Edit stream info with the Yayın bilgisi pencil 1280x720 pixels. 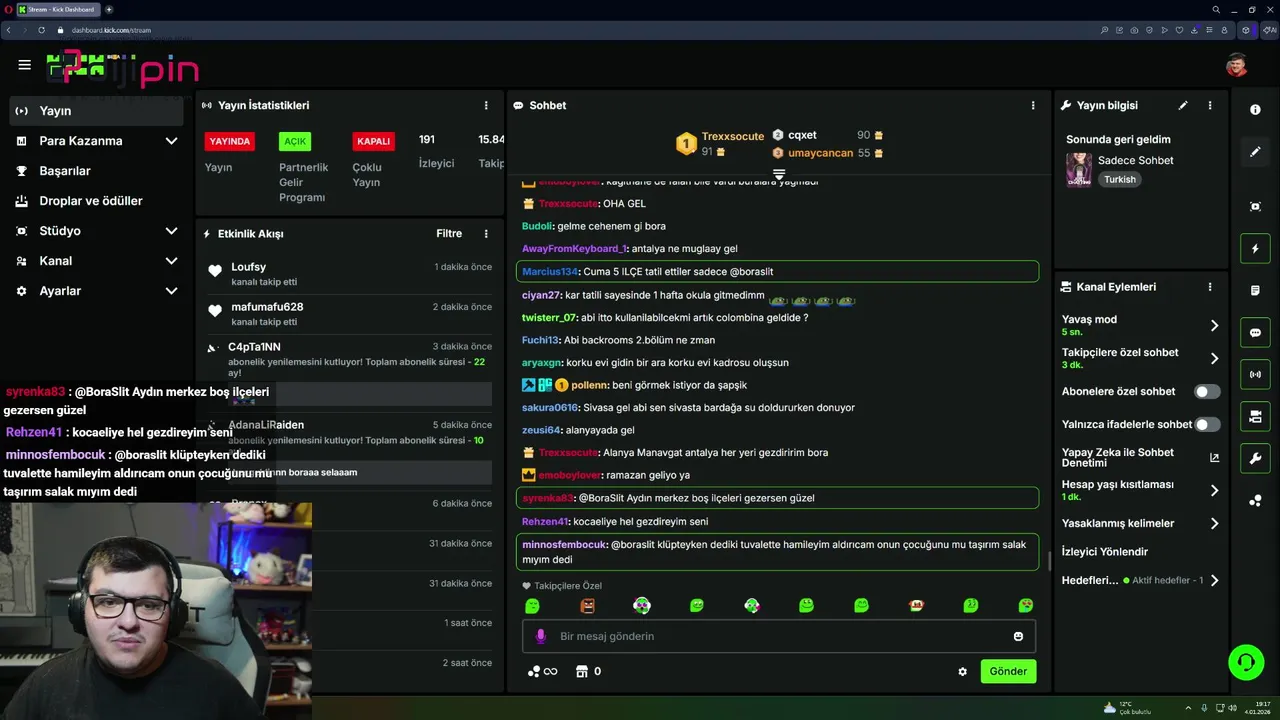point(1183,105)
